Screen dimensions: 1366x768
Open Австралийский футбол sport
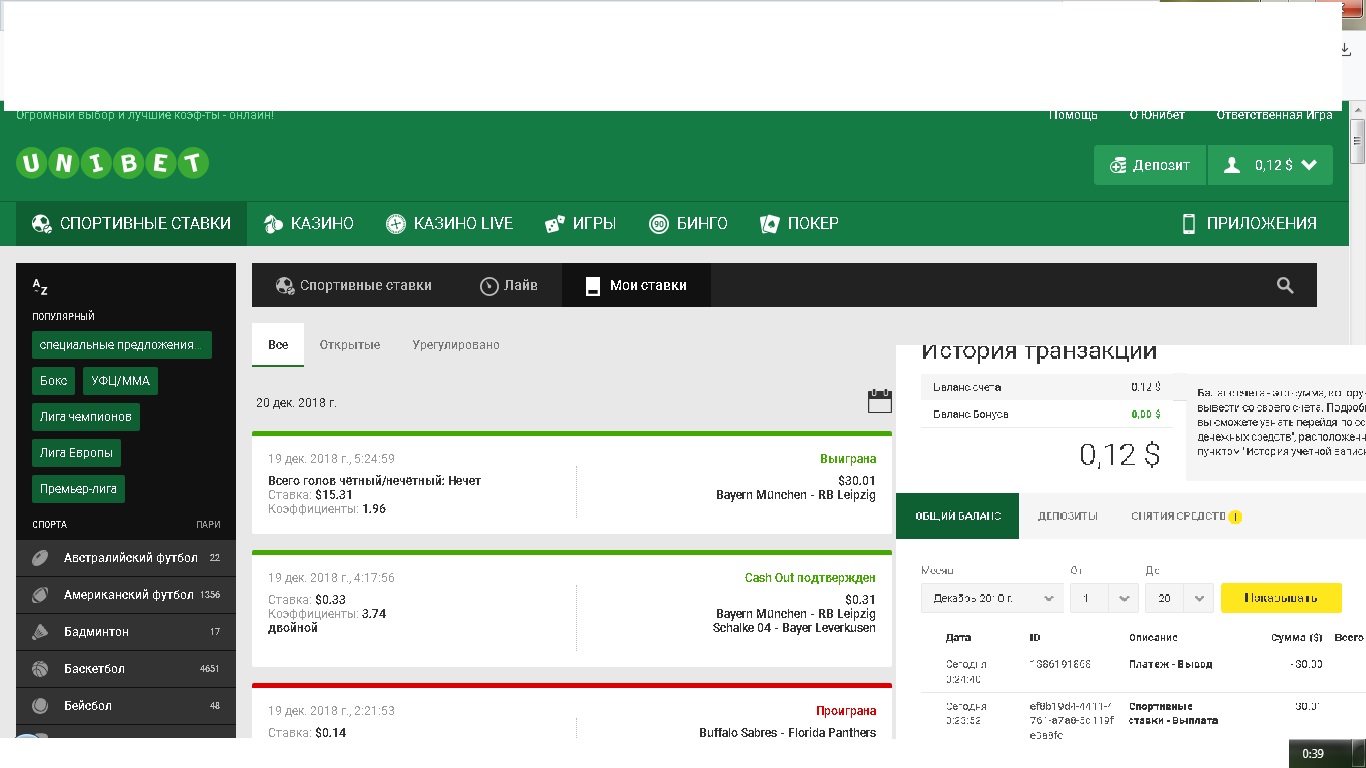[x=126, y=558]
